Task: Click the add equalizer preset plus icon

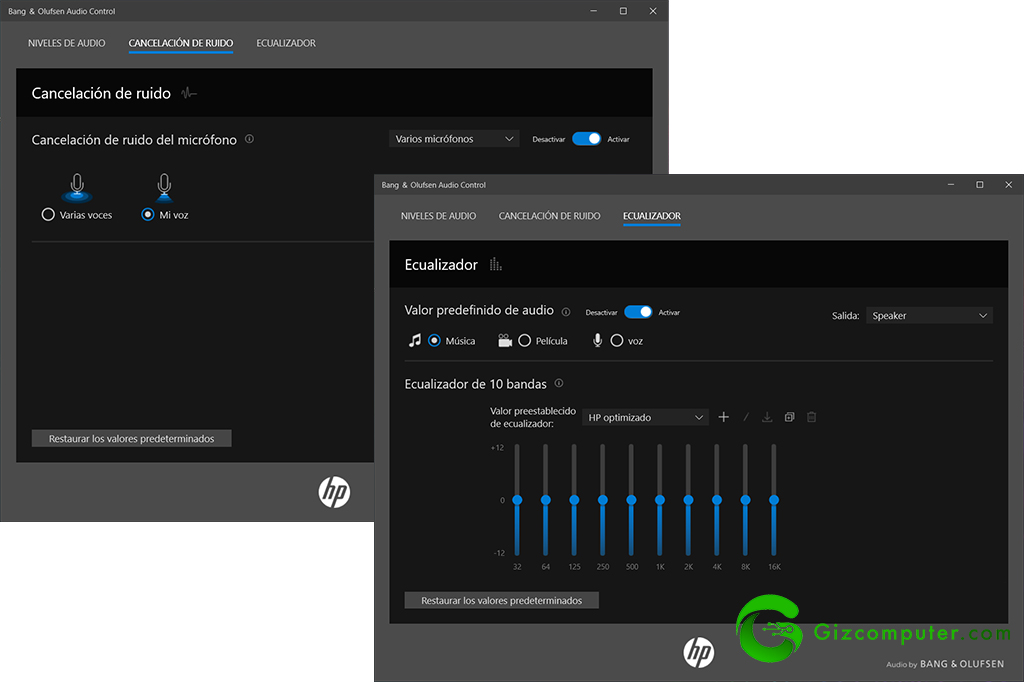Action: 723,417
